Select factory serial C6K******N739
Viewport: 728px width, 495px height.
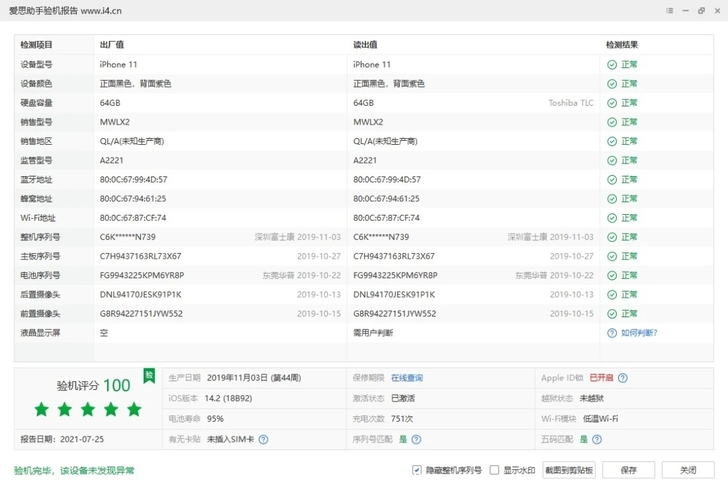coord(128,237)
